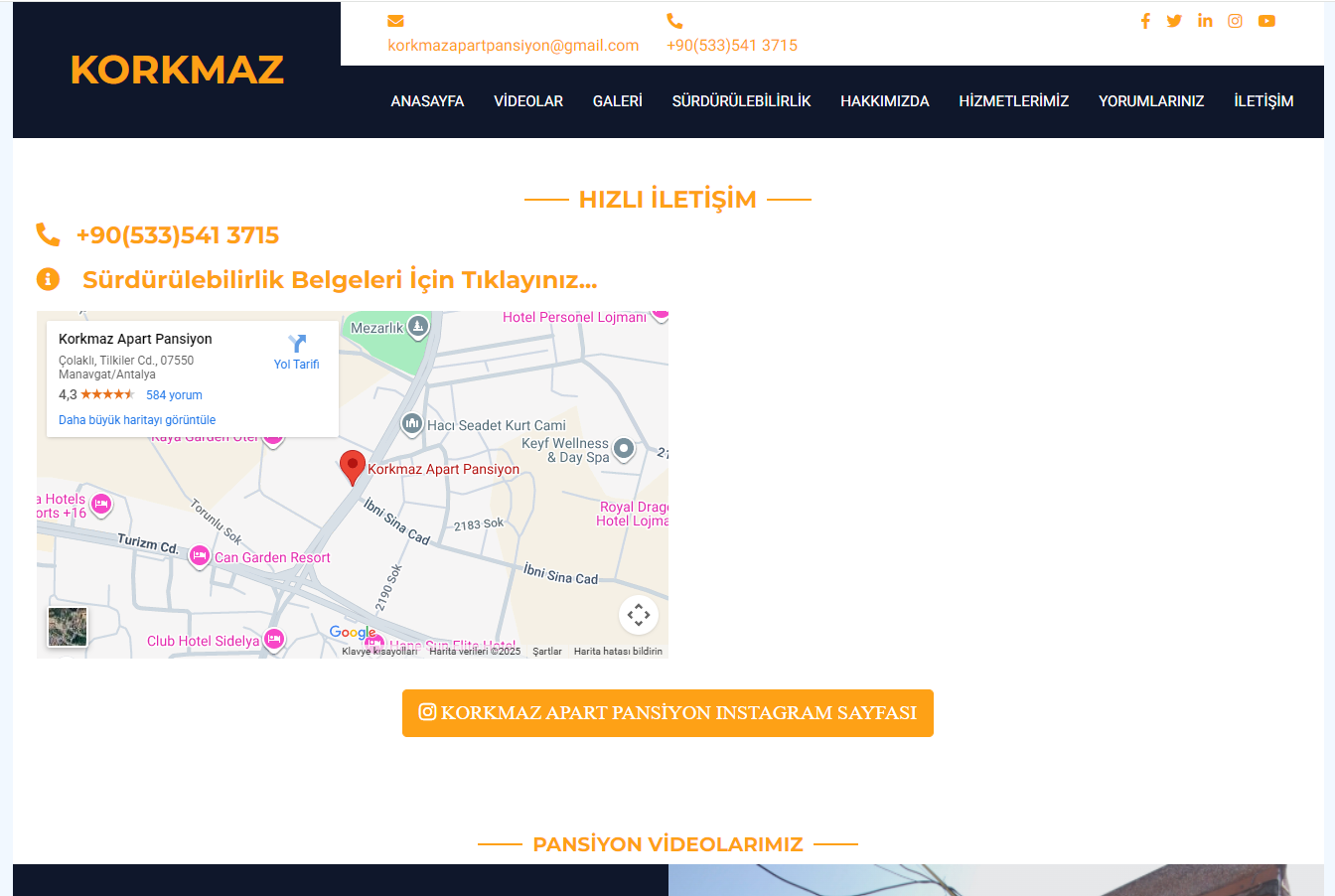This screenshot has width=1335, height=896.
Task: Click the email envelope icon in header
Action: coord(396,20)
